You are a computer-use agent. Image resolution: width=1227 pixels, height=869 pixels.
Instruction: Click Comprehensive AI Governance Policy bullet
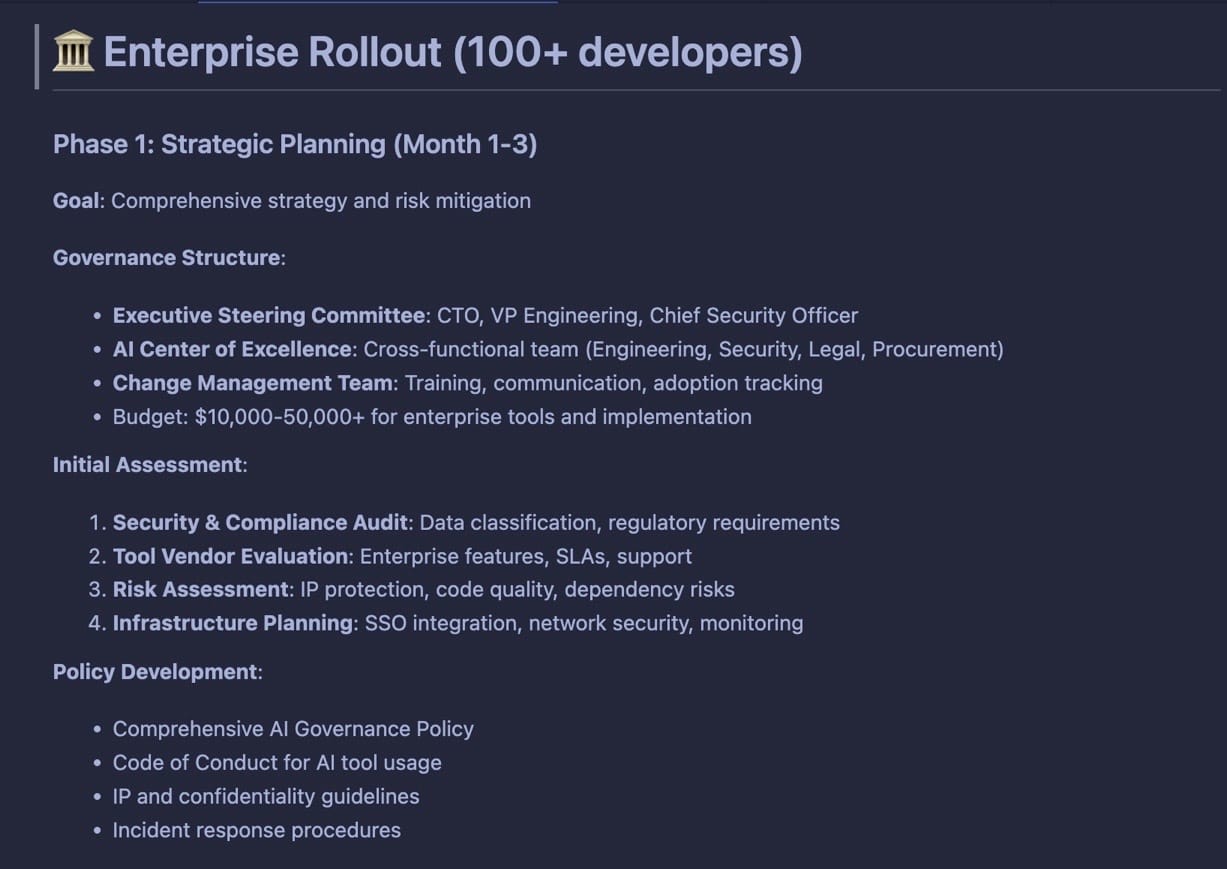click(293, 729)
